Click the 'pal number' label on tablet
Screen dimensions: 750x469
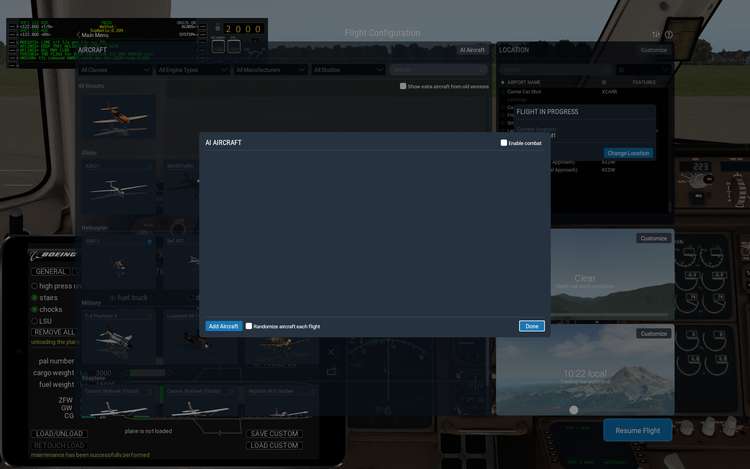[x=56, y=361]
